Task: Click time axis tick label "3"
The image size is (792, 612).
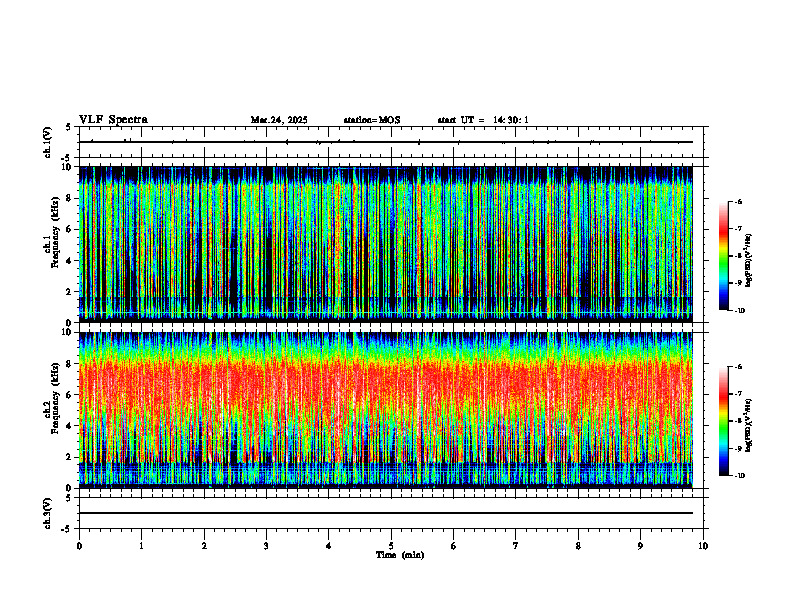Action: [266, 546]
